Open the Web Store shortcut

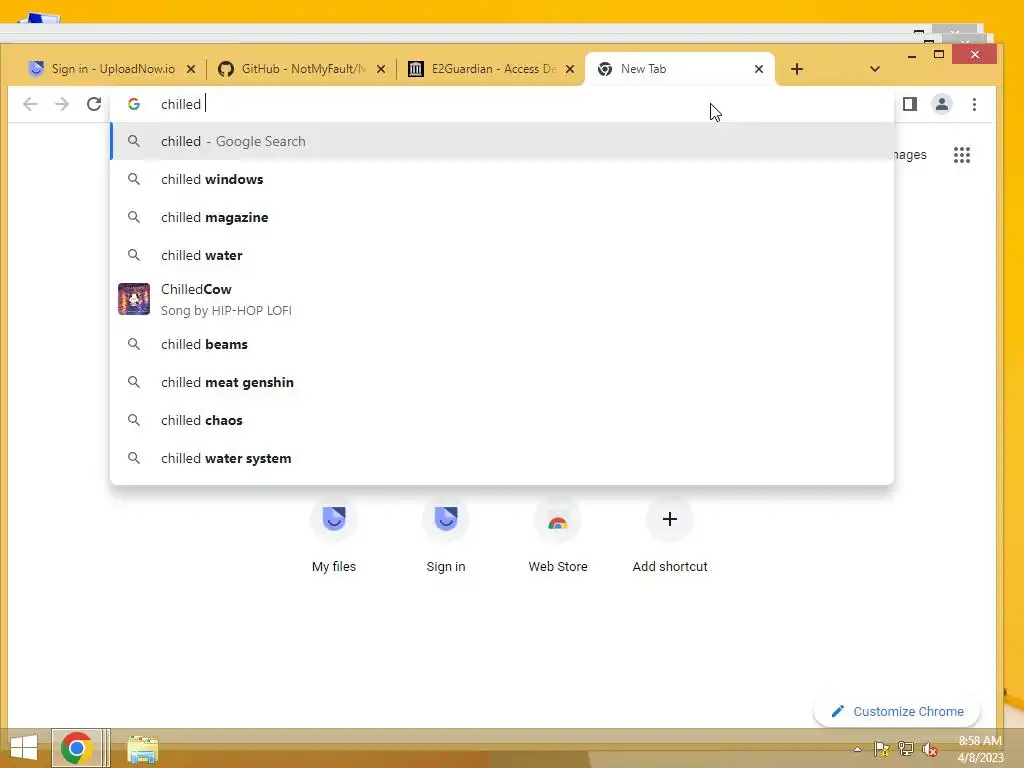[558, 536]
